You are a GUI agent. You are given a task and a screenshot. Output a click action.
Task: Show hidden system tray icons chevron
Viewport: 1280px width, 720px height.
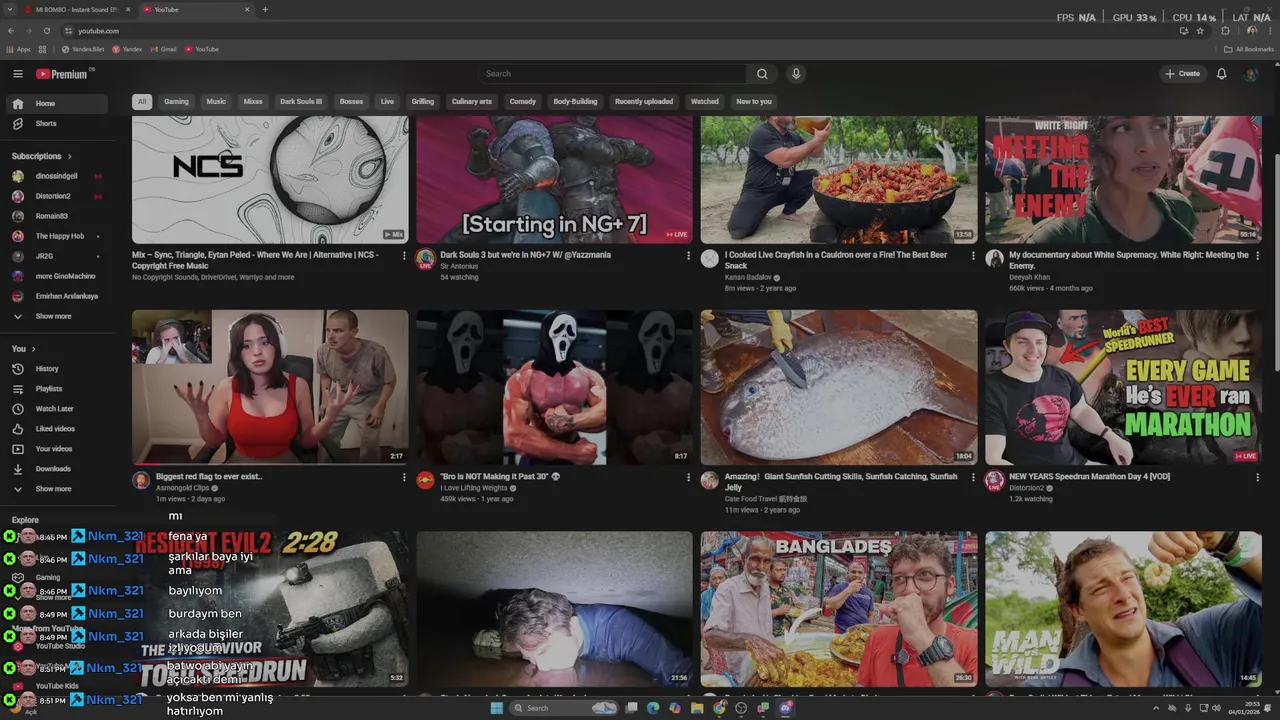pyautogui.click(x=1157, y=708)
